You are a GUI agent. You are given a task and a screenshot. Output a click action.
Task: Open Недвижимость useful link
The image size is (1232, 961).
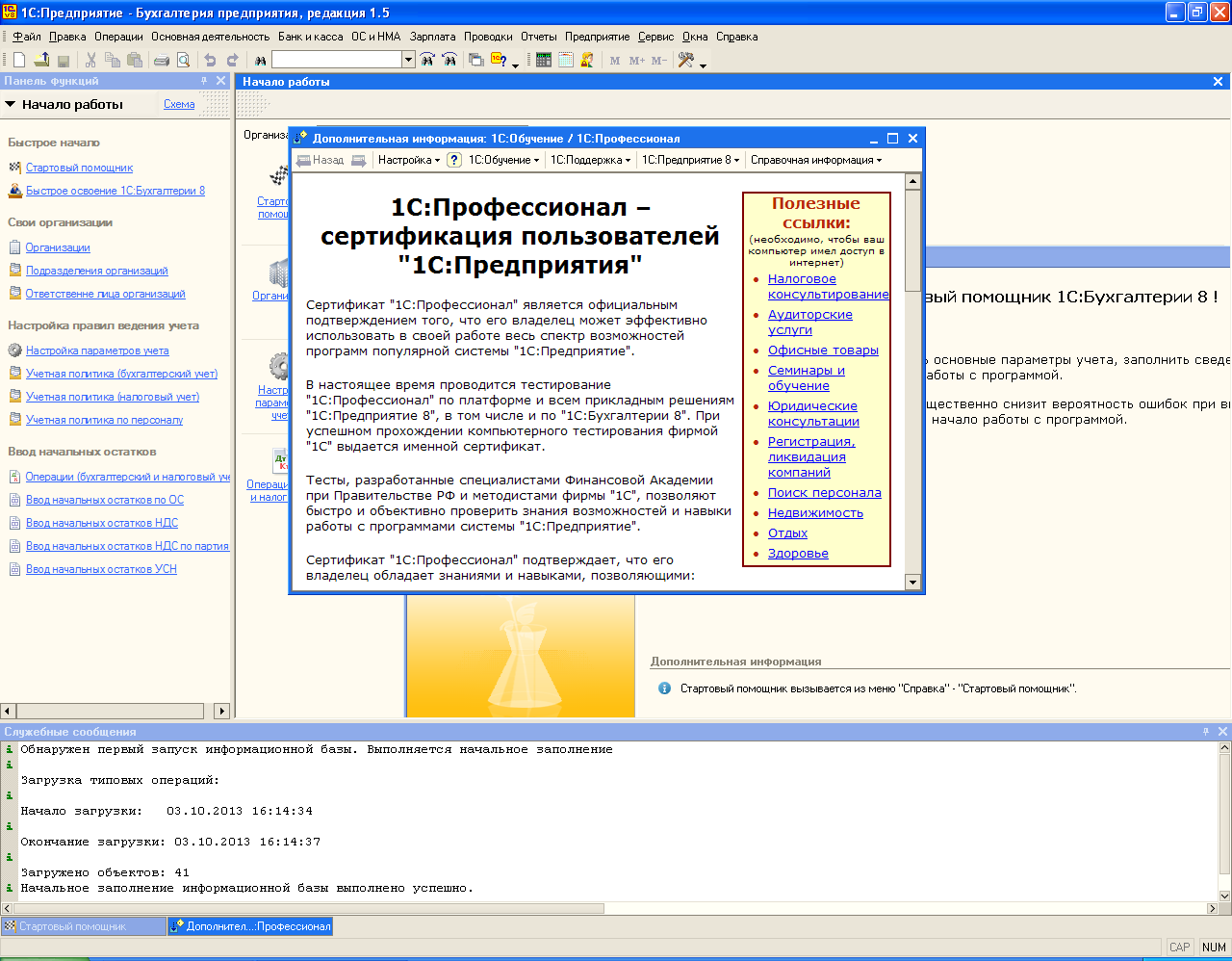pos(815,513)
